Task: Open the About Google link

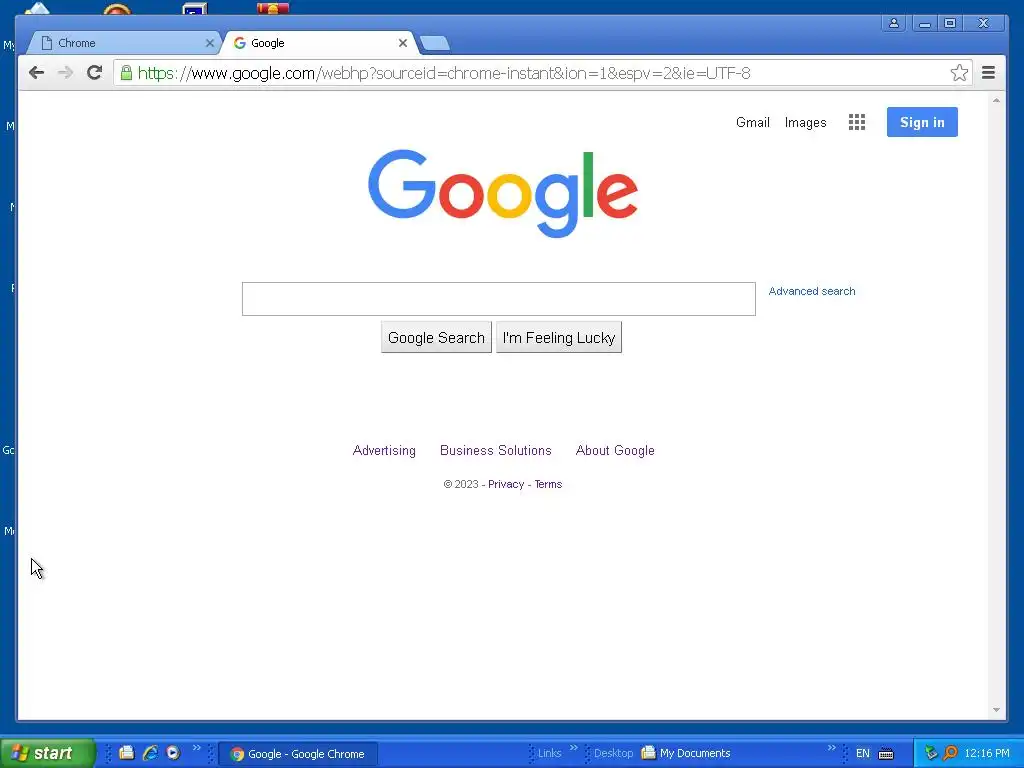Action: tap(615, 451)
